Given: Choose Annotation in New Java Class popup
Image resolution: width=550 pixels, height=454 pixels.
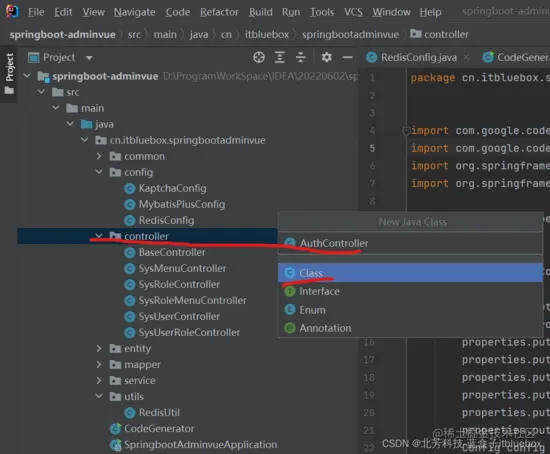Looking at the screenshot, I should point(410,328).
